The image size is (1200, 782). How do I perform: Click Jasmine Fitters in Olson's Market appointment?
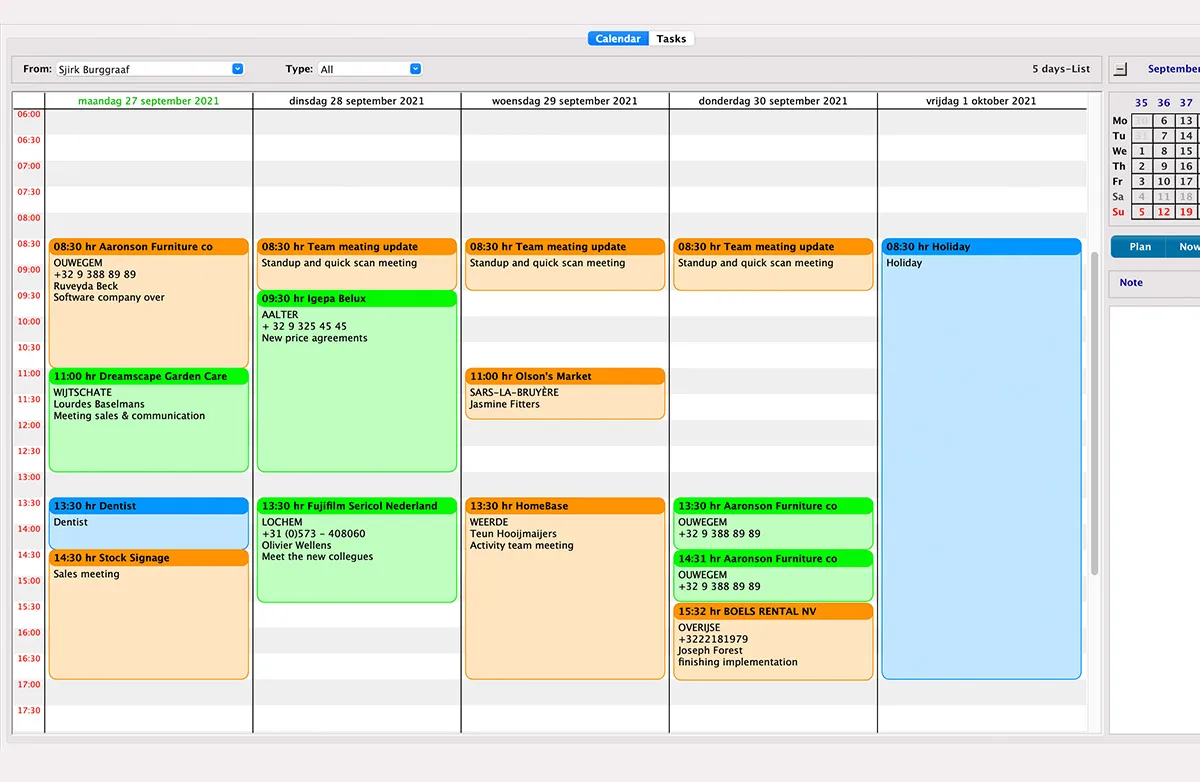(504, 404)
